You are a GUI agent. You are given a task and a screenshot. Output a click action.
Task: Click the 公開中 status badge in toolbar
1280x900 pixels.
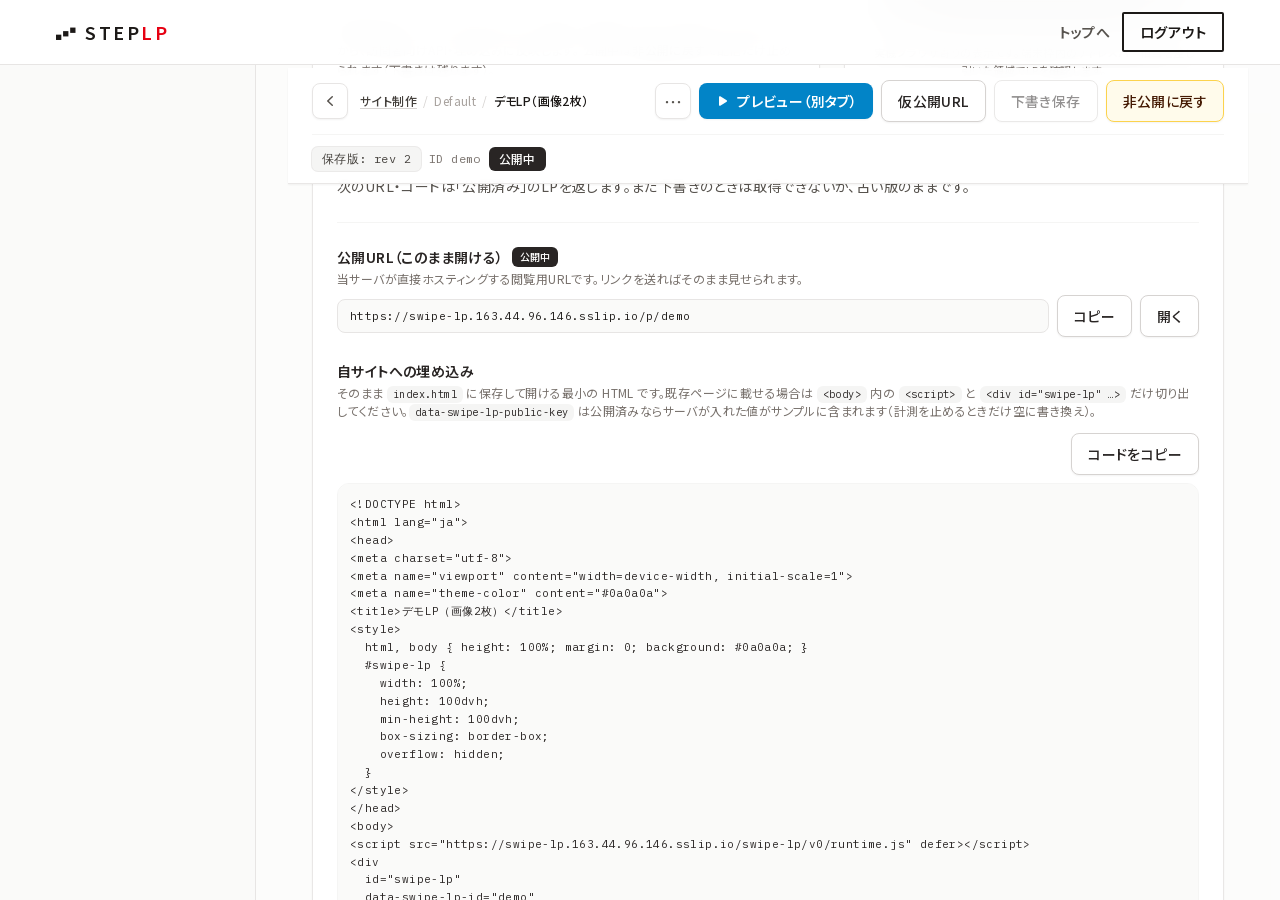pos(517,159)
